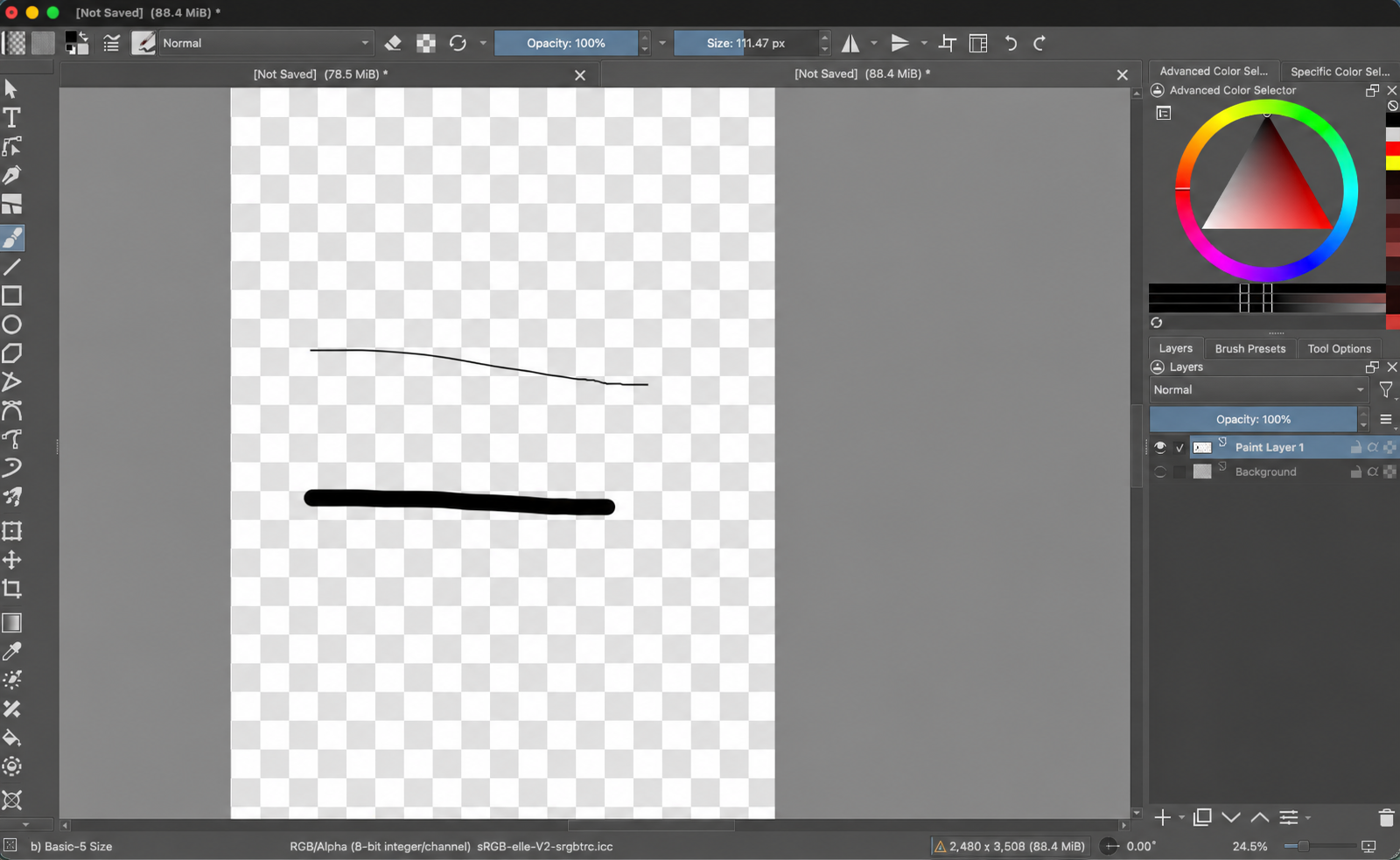
Task: Duplicate the current layer
Action: coord(1203,818)
